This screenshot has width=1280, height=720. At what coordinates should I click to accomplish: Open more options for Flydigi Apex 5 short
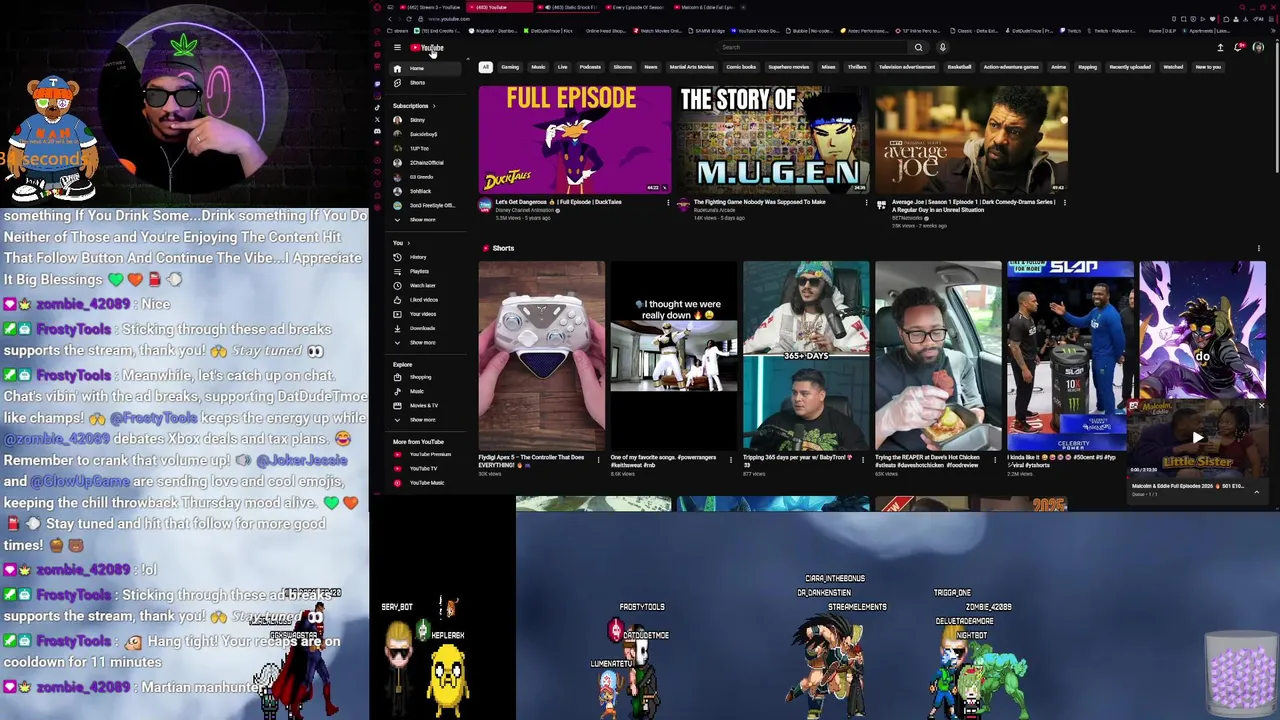point(599,460)
